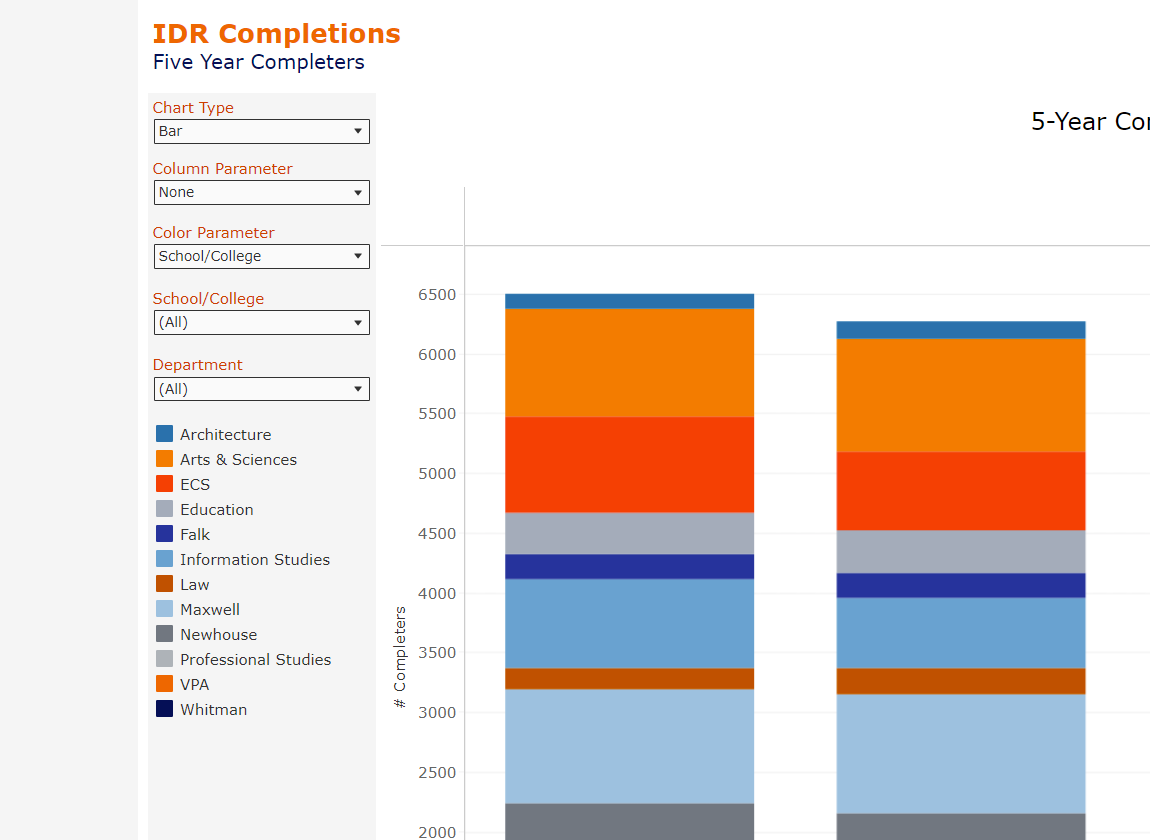This screenshot has width=1150, height=840.
Task: Select the Information Studies legend label
Action: (x=255, y=559)
